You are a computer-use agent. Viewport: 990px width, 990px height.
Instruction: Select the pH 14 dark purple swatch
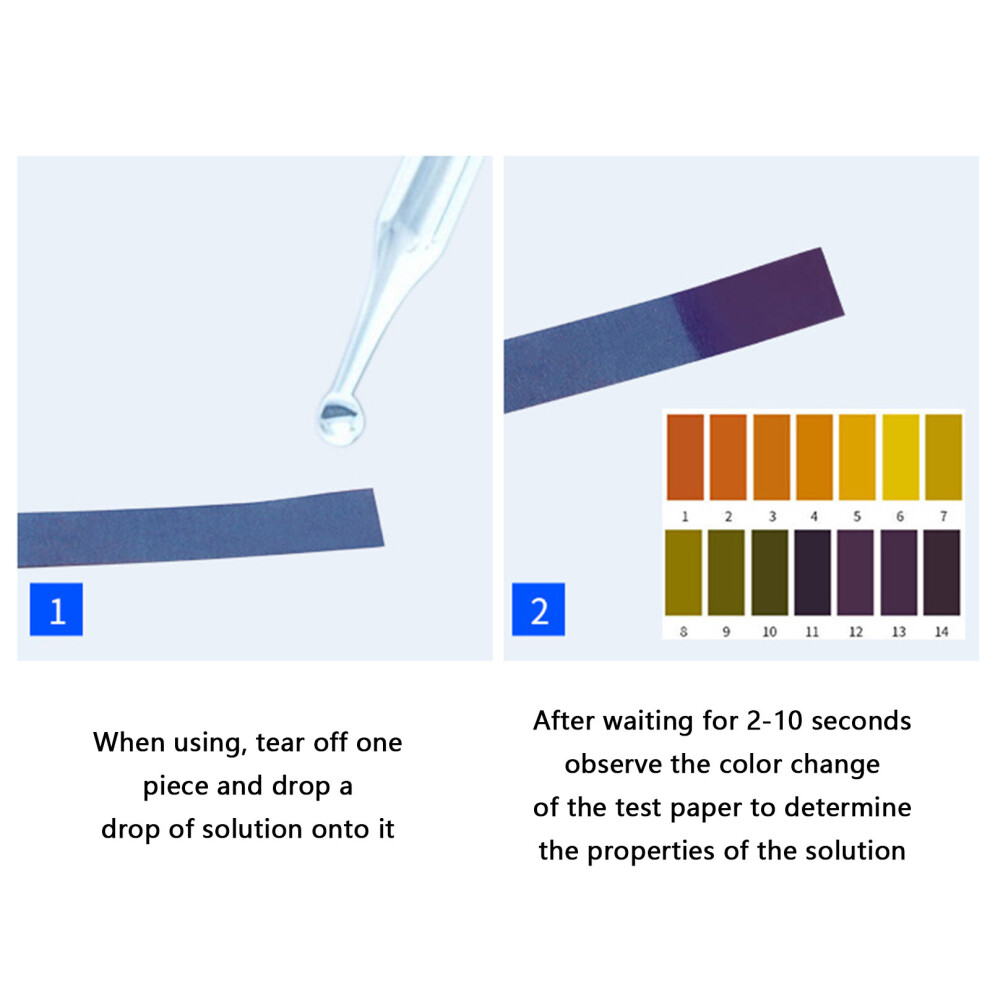tap(942, 573)
